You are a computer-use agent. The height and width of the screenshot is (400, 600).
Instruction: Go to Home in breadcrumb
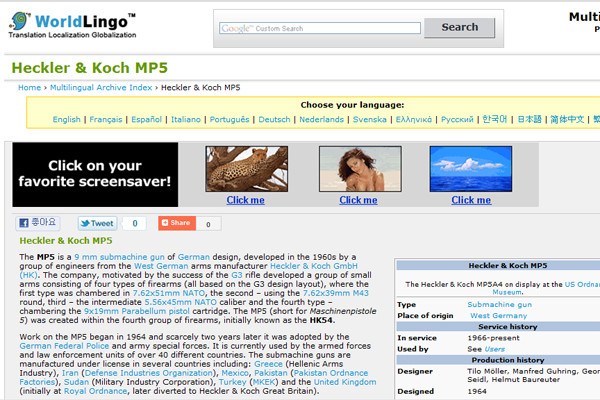30,88
